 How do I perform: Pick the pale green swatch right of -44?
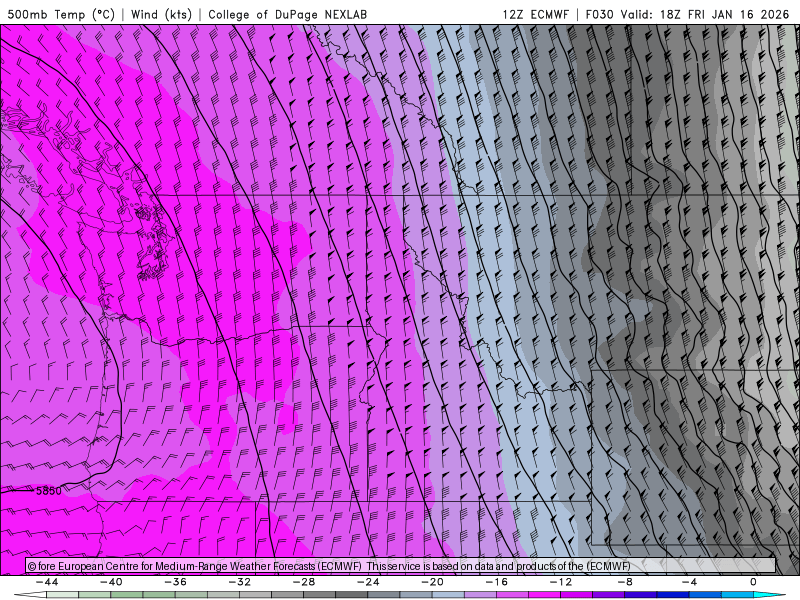62,595
